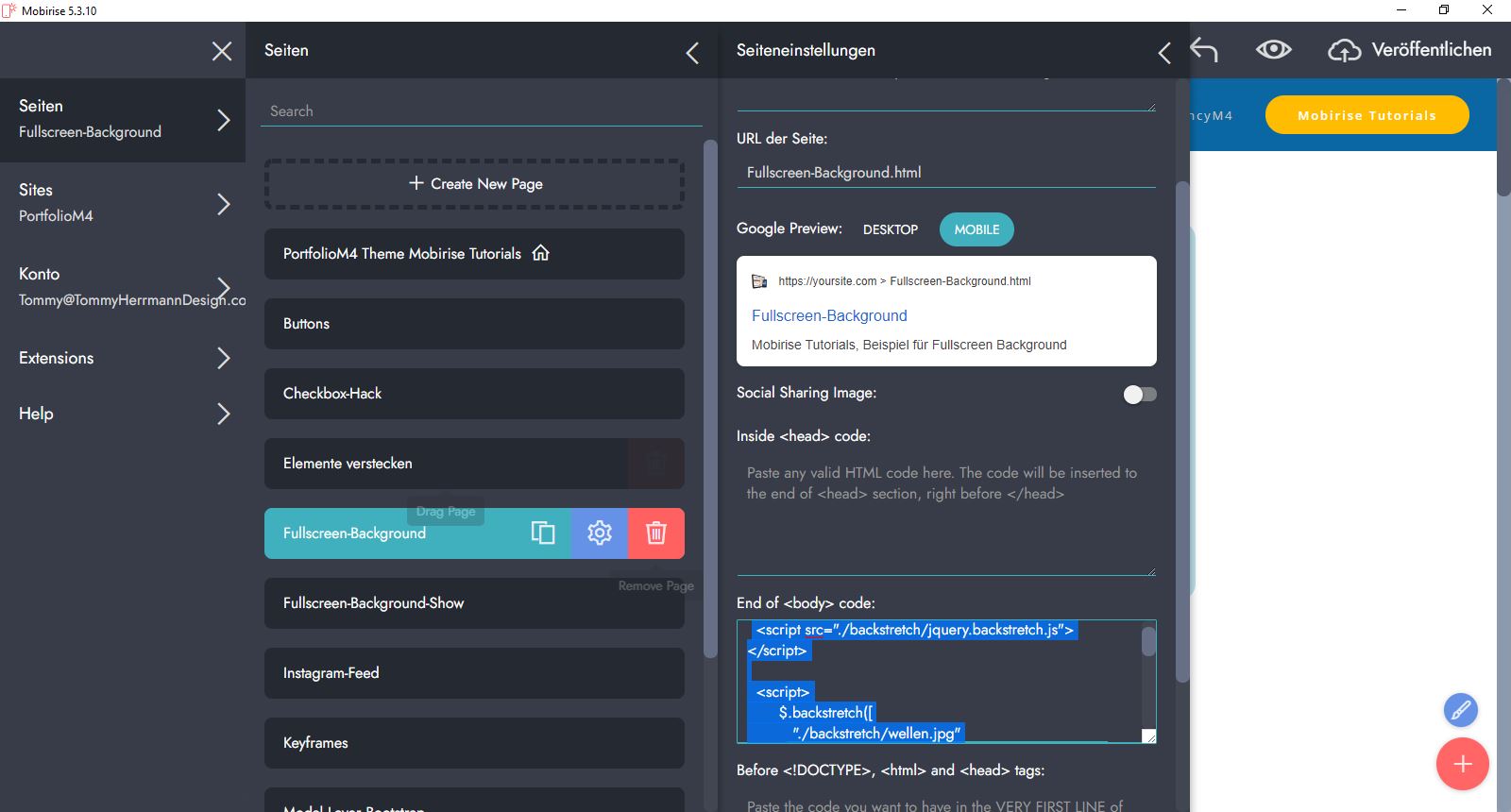This screenshot has width=1511, height=812.
Task: Click the cloud upload publish icon
Action: (x=1344, y=50)
